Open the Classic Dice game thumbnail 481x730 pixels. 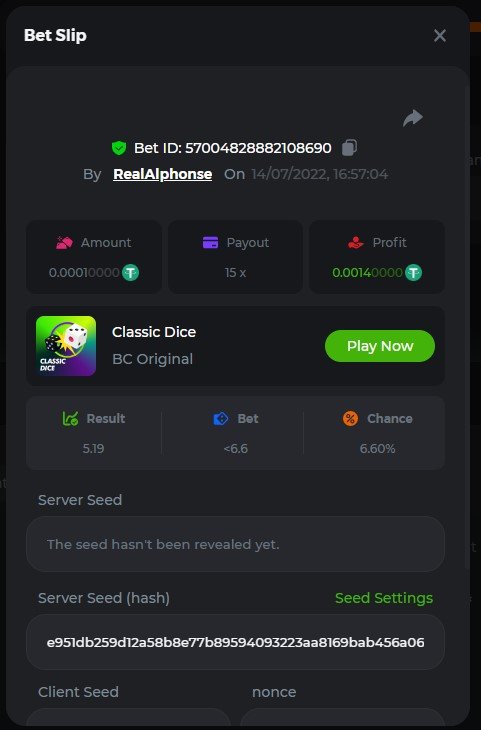pos(66,346)
